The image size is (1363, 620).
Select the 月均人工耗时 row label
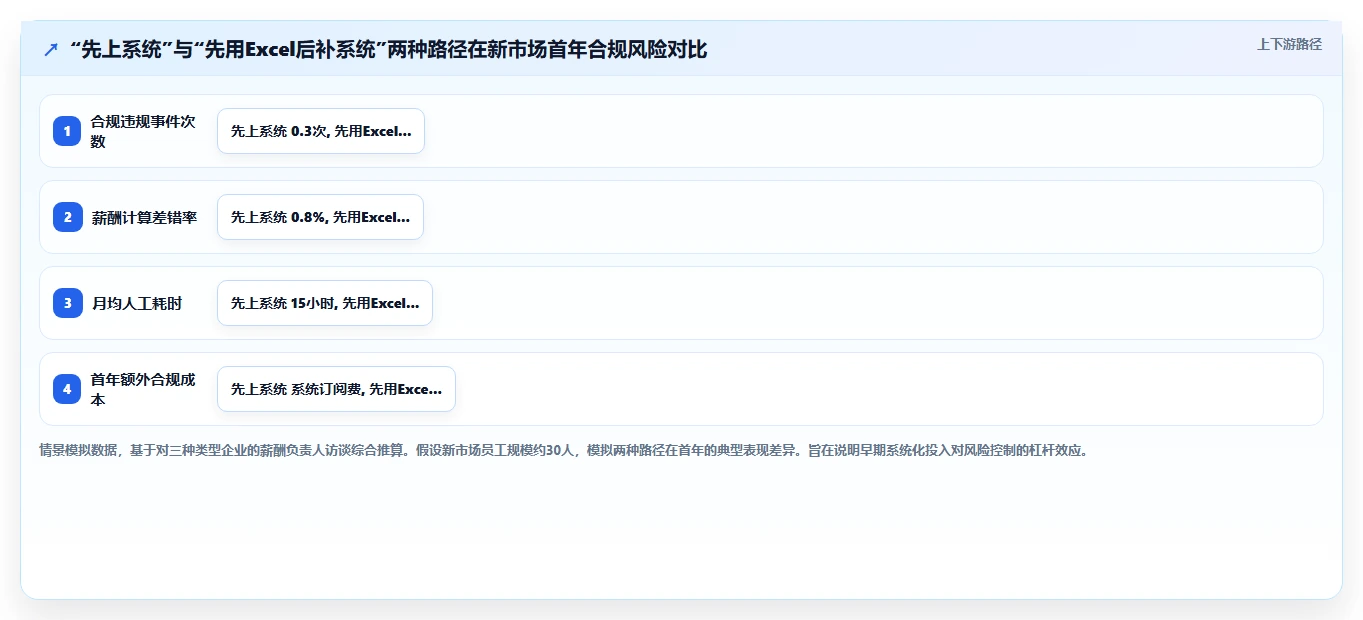point(137,303)
